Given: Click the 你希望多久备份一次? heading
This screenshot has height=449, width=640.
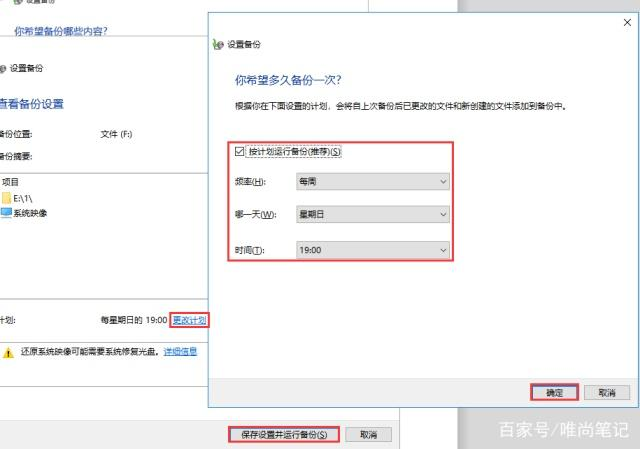Looking at the screenshot, I should click(x=295, y=79).
